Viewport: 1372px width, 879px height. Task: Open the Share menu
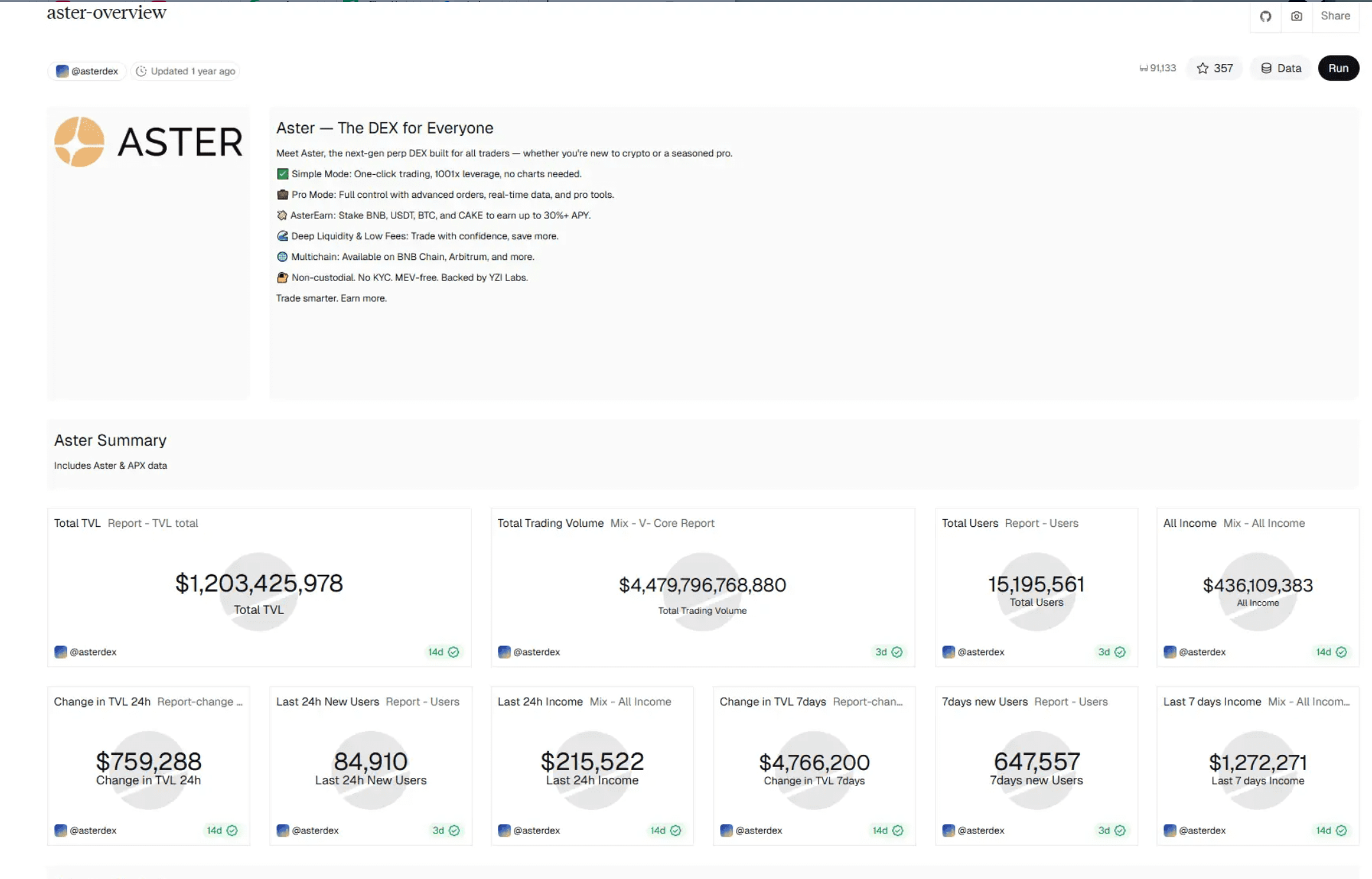(x=1336, y=15)
